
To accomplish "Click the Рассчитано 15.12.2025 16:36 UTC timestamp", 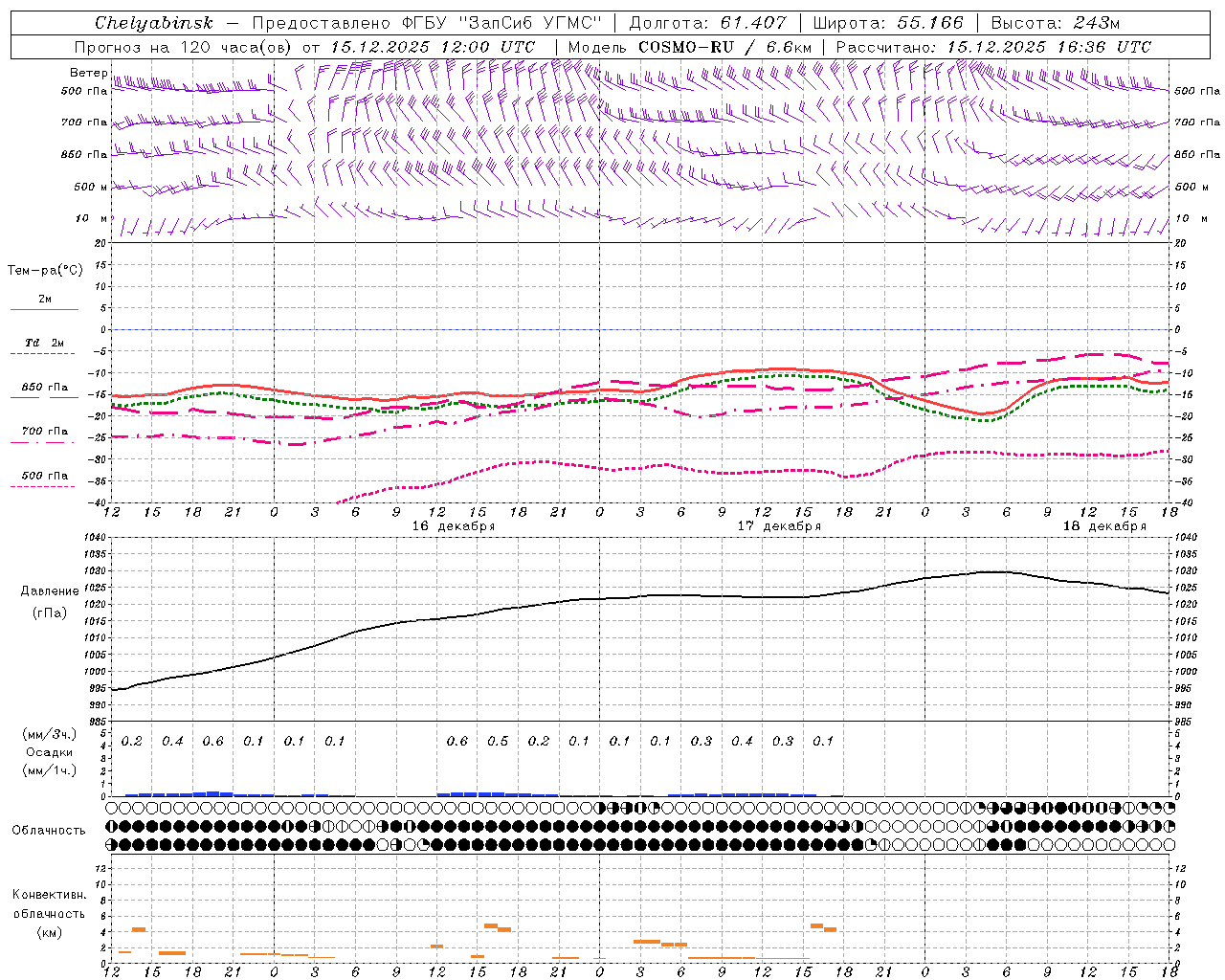I will tap(993, 47).
